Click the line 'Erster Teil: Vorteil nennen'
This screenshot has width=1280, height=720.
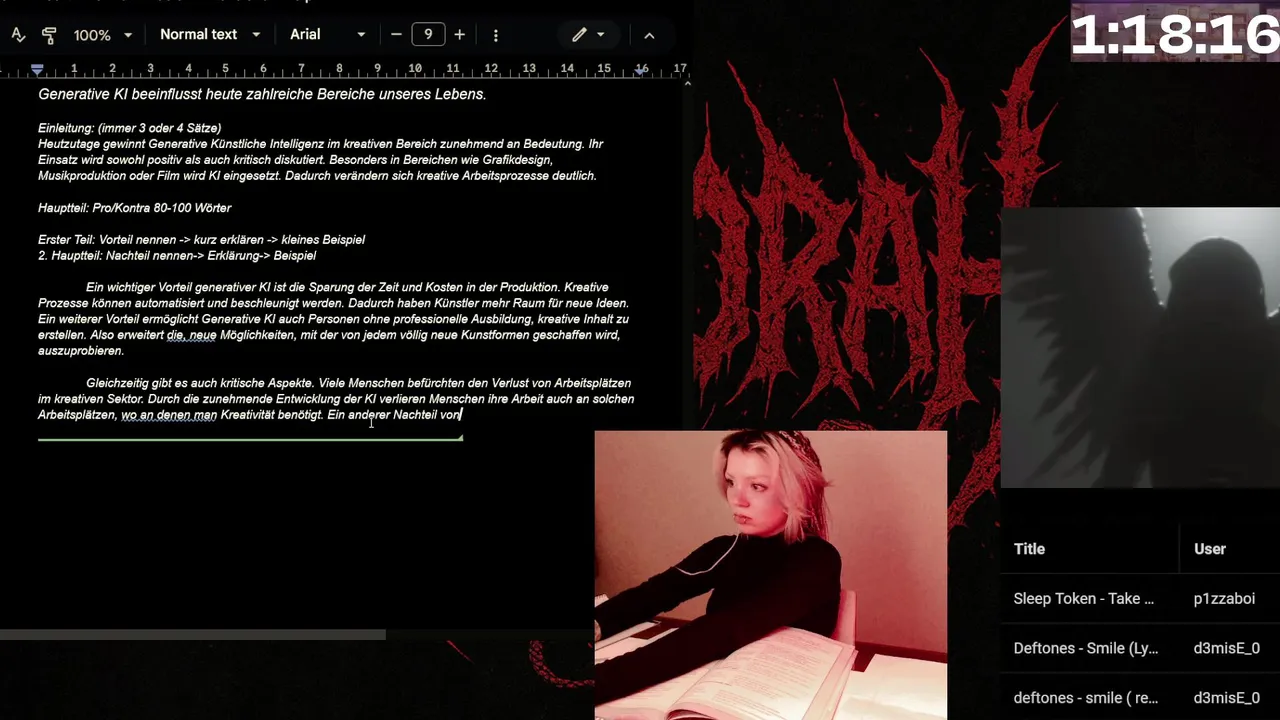click(201, 240)
